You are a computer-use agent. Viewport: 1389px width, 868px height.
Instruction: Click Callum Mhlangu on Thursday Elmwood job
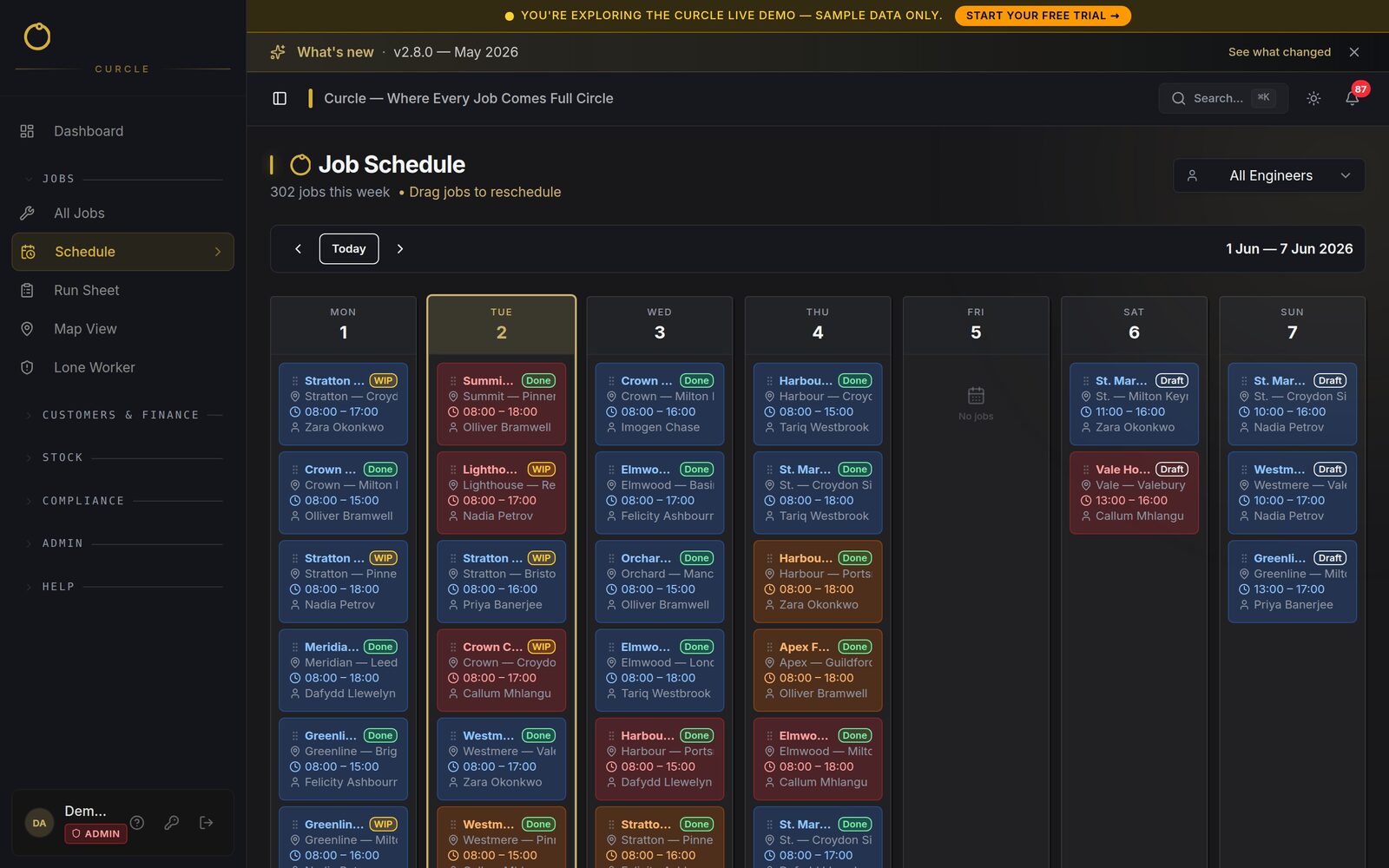tap(823, 782)
